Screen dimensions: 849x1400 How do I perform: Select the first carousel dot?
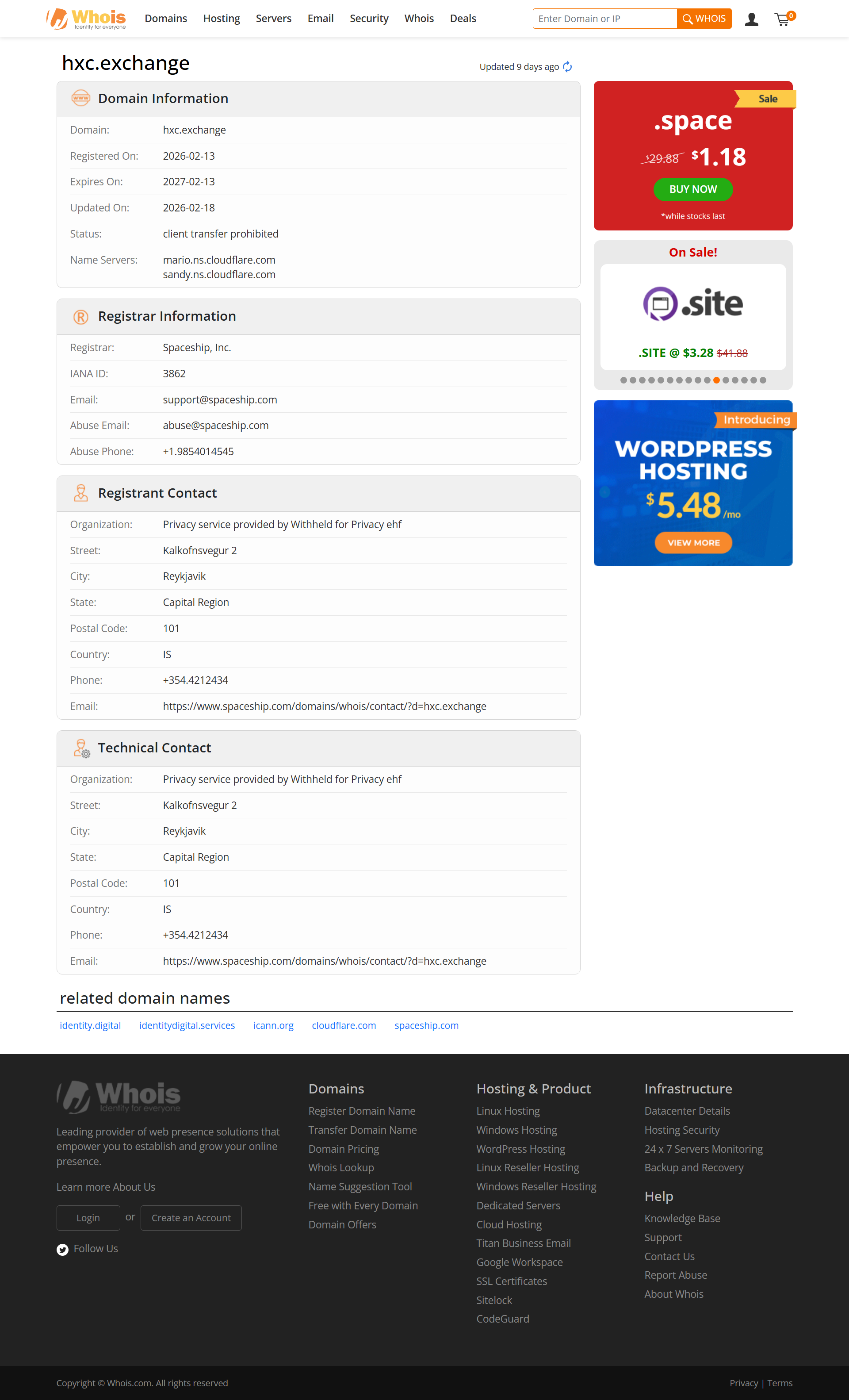pos(623,380)
